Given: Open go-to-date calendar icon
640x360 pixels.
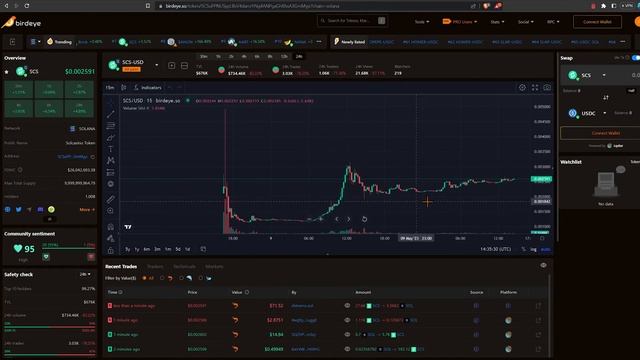Looking at the screenshot, I should tap(203, 249).
